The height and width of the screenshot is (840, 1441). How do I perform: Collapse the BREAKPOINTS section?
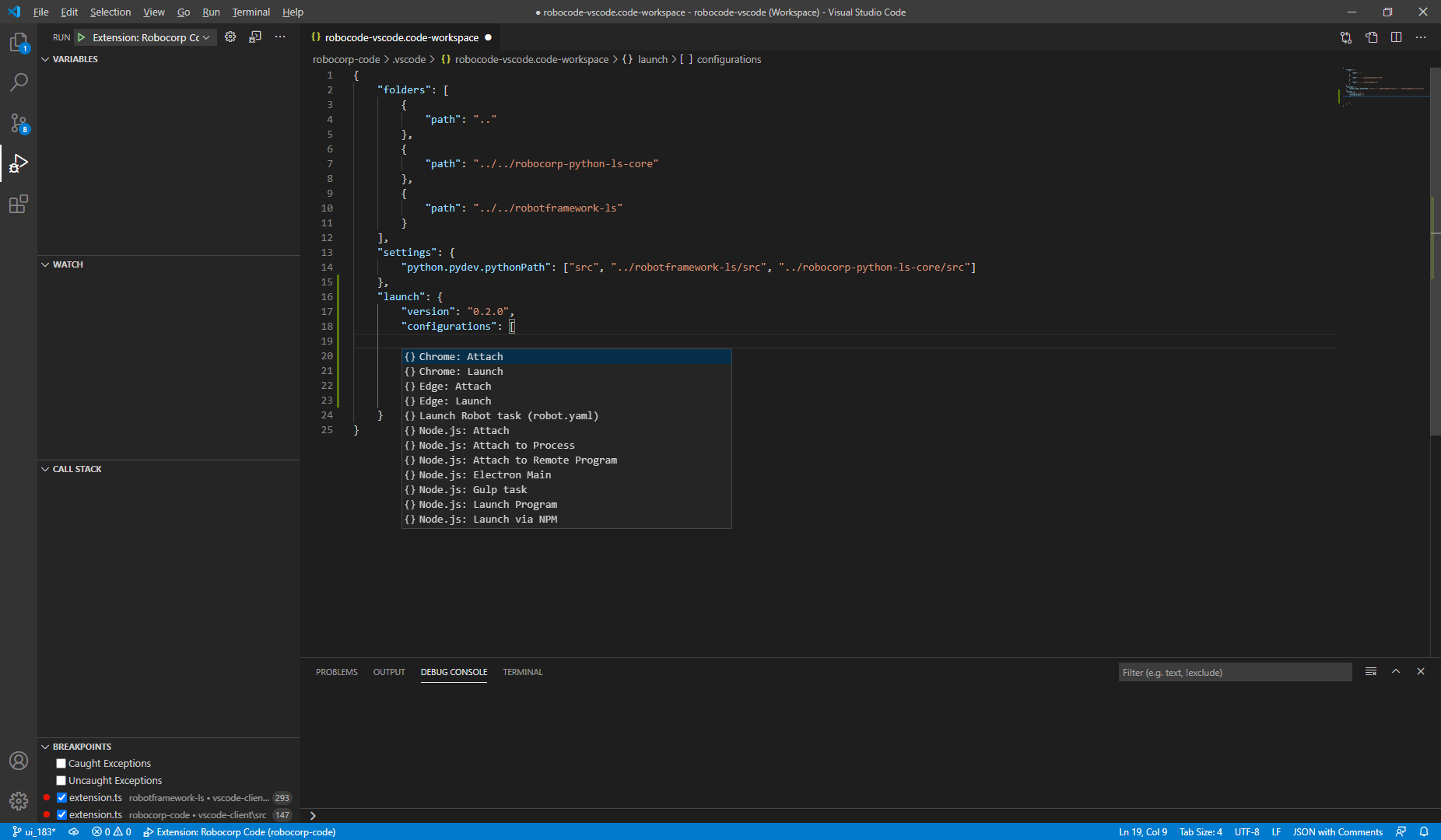point(45,746)
